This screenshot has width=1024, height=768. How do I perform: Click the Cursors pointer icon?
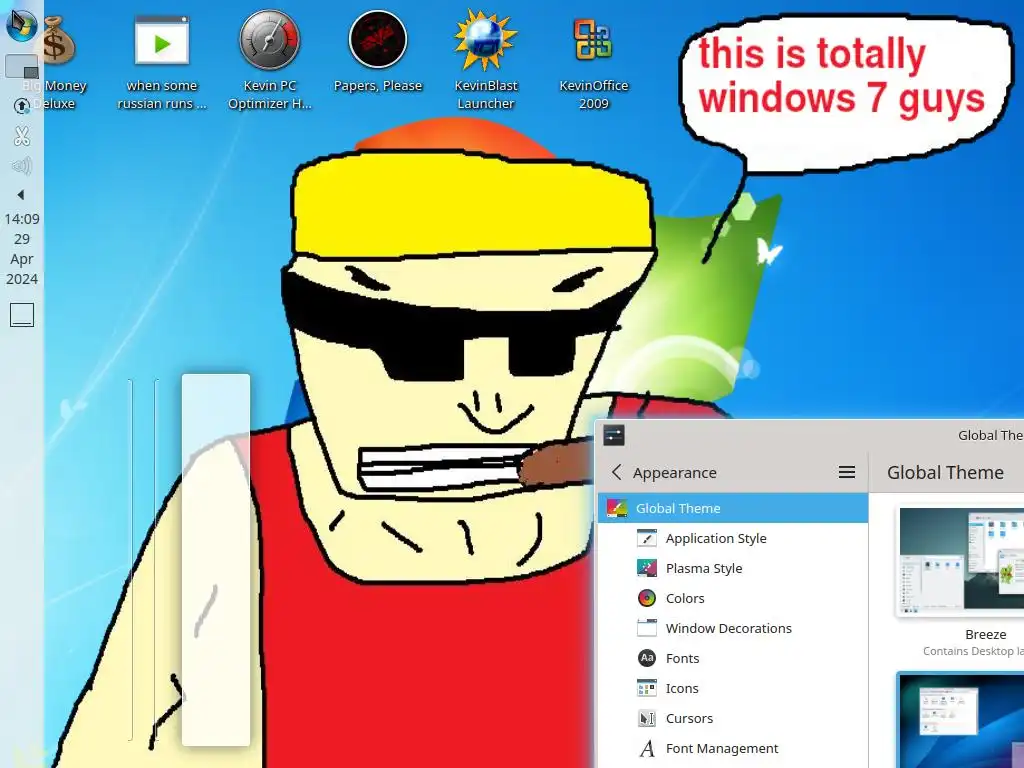(647, 718)
